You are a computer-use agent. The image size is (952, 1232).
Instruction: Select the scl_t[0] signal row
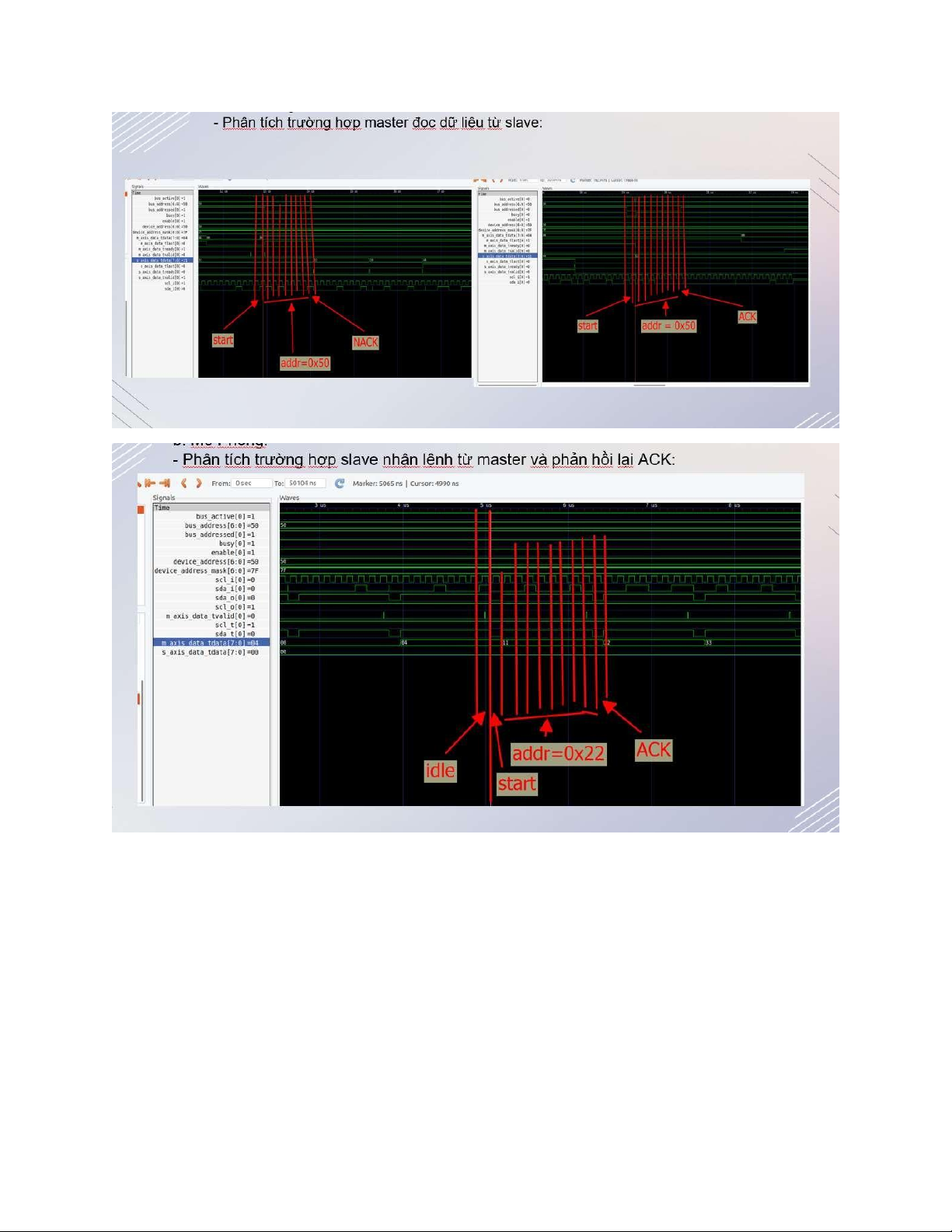(x=211, y=625)
